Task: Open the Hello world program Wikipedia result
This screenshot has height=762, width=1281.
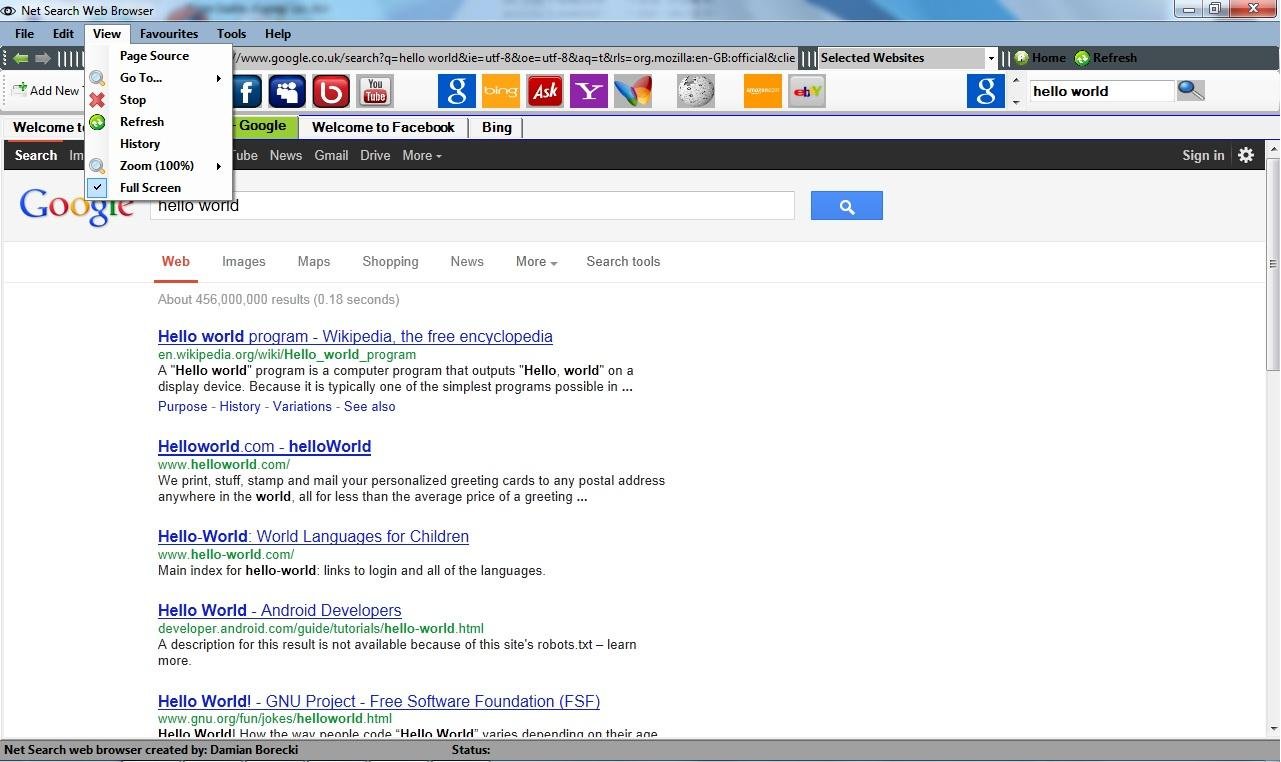Action: point(355,336)
